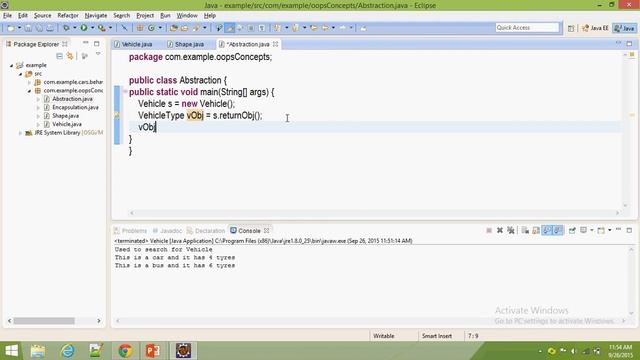Screen dimensions: 640x360
Task: Open the Navigate menu
Action: pos(96,16)
